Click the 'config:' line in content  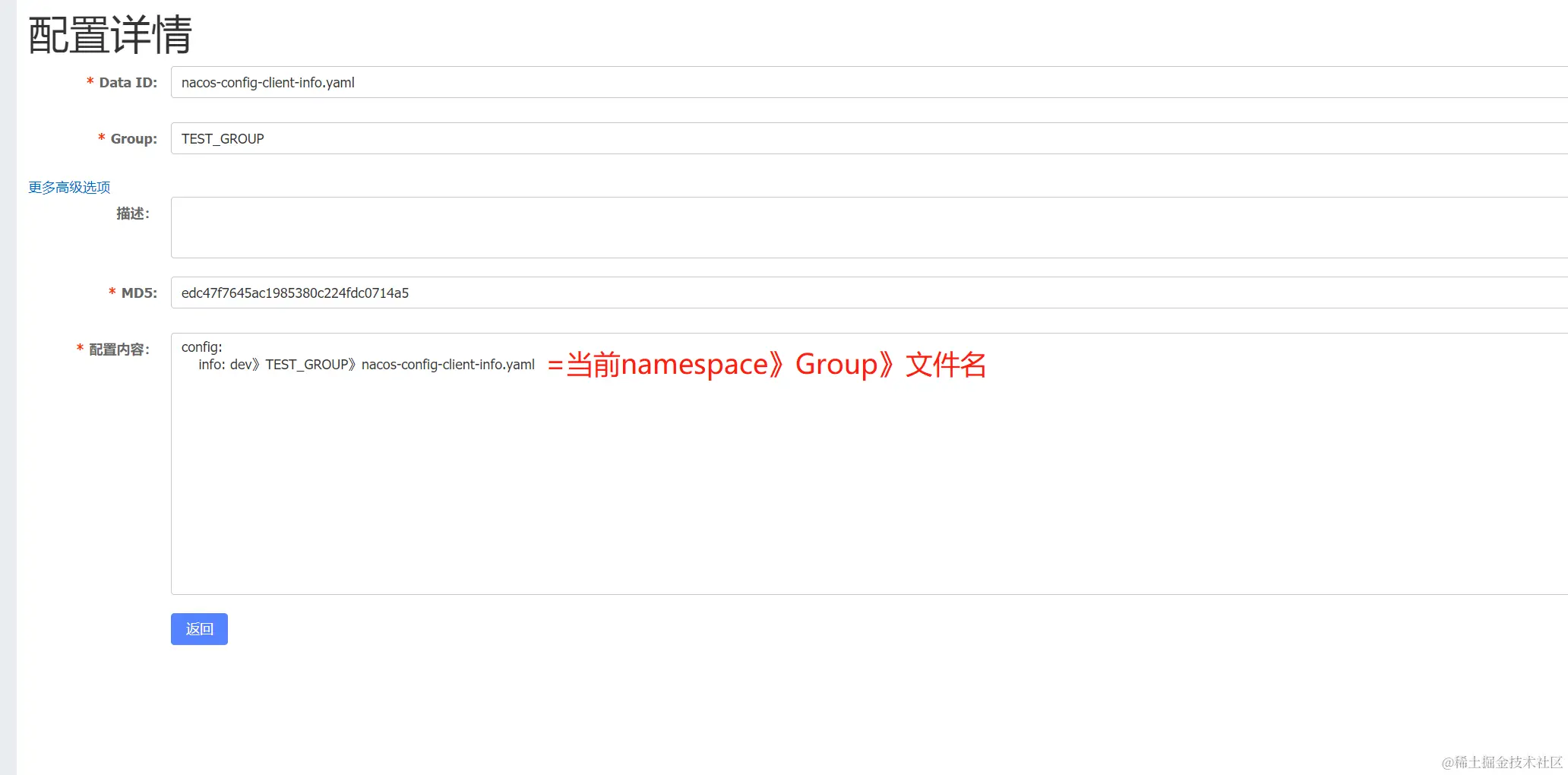pos(202,347)
